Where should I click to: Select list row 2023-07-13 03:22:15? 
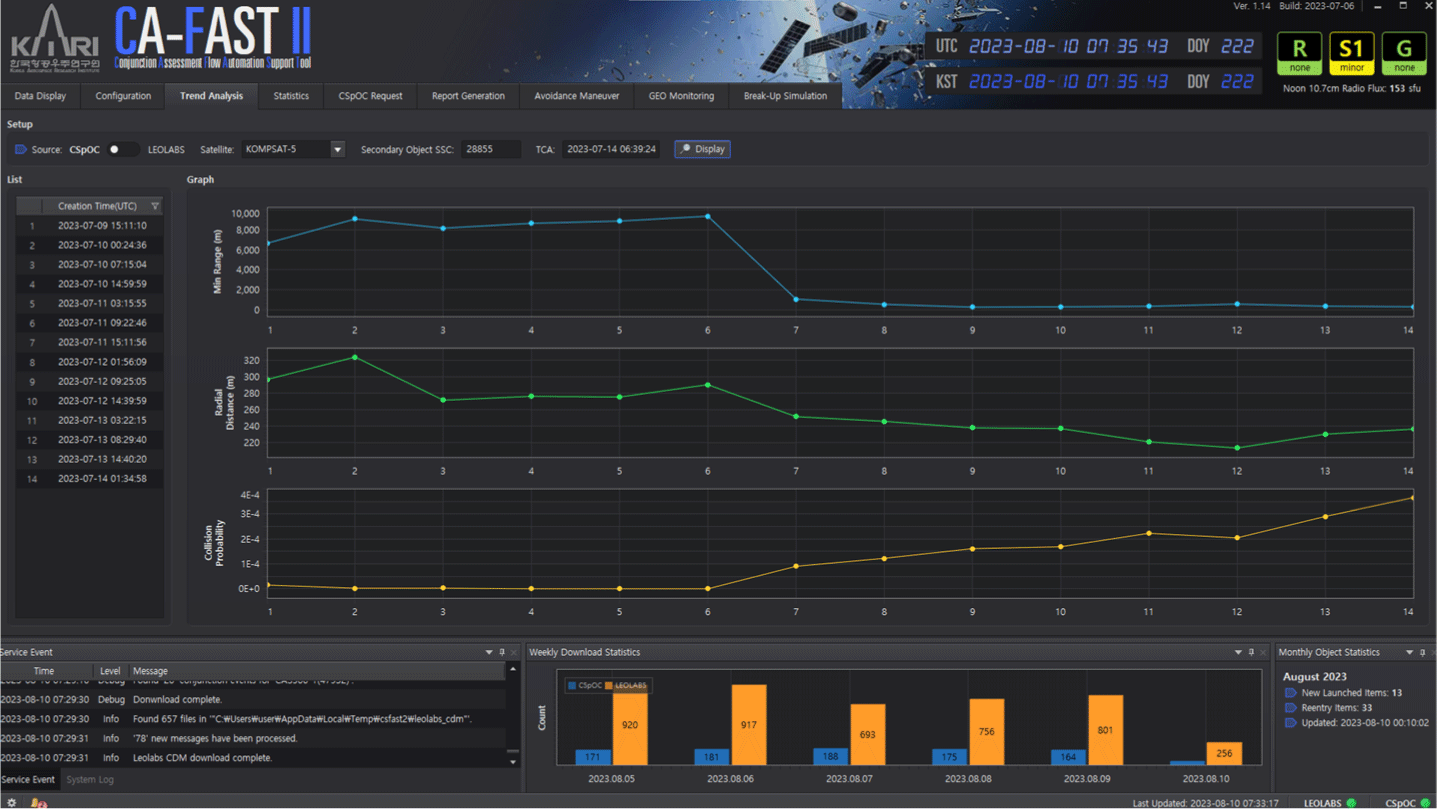(x=90, y=421)
